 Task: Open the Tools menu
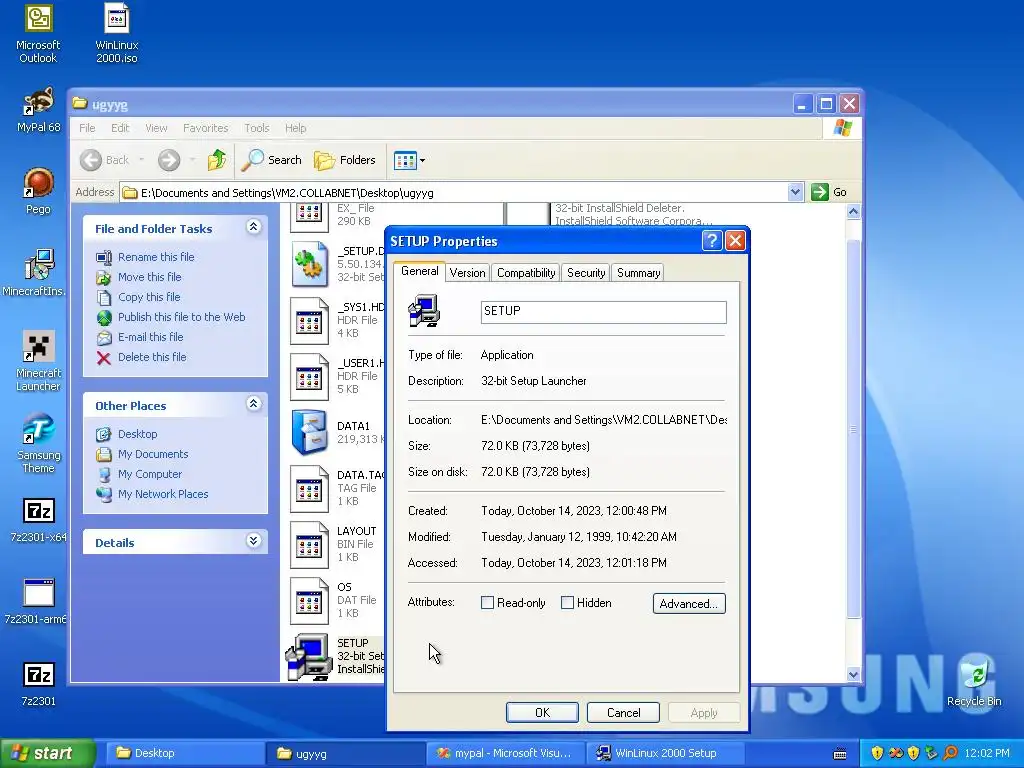(257, 128)
